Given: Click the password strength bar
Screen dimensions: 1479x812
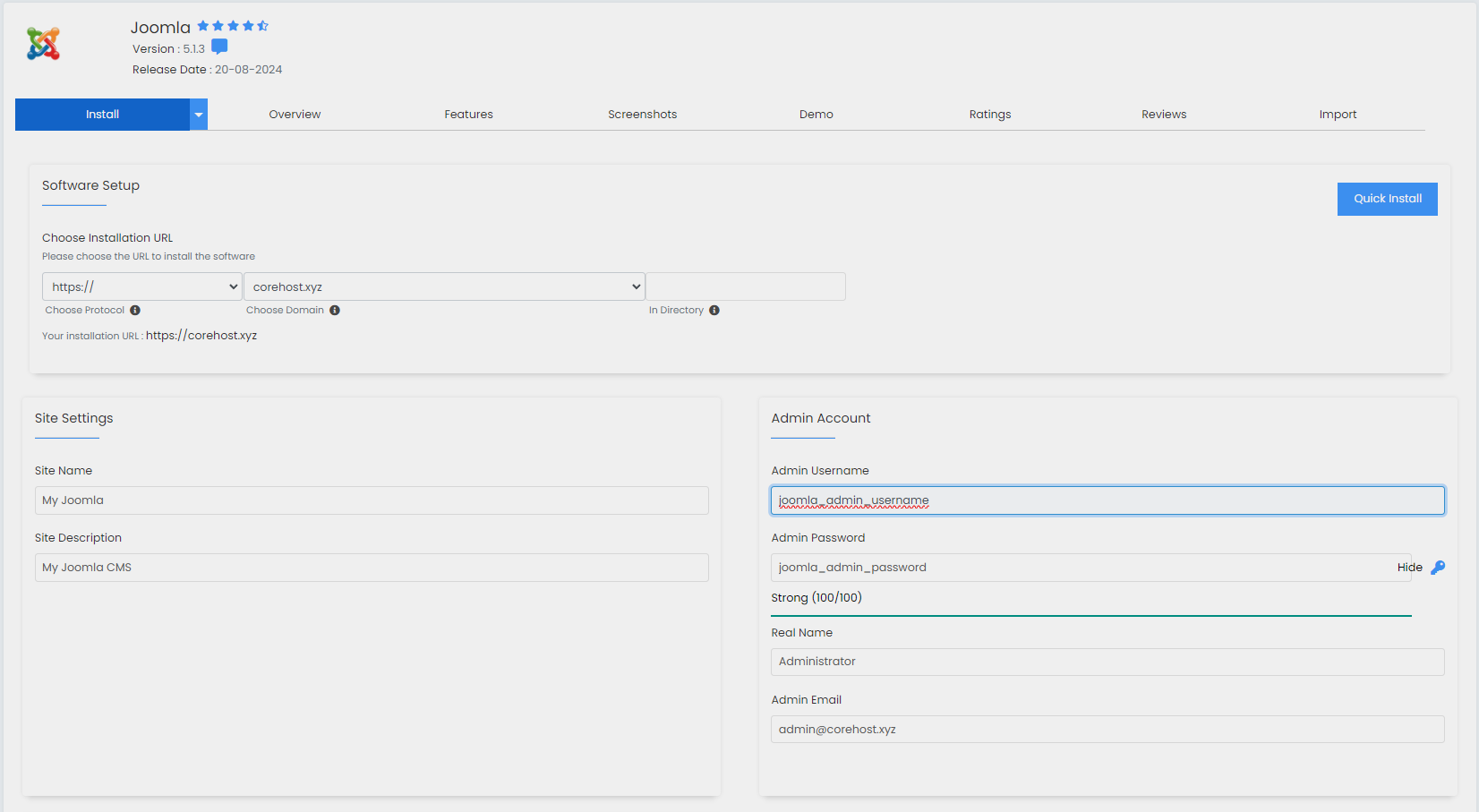Looking at the screenshot, I should click(1091, 616).
